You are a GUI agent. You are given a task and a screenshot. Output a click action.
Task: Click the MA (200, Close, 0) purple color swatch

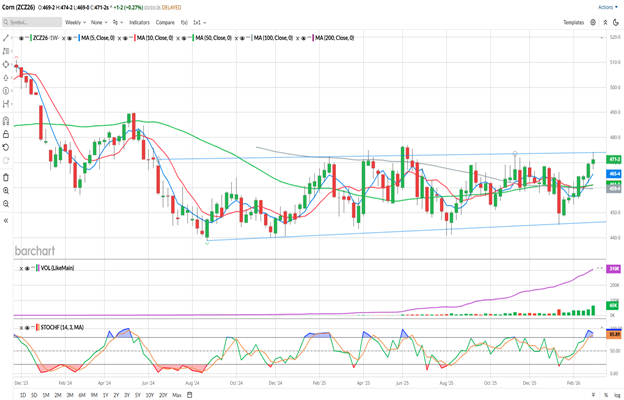click(312, 38)
